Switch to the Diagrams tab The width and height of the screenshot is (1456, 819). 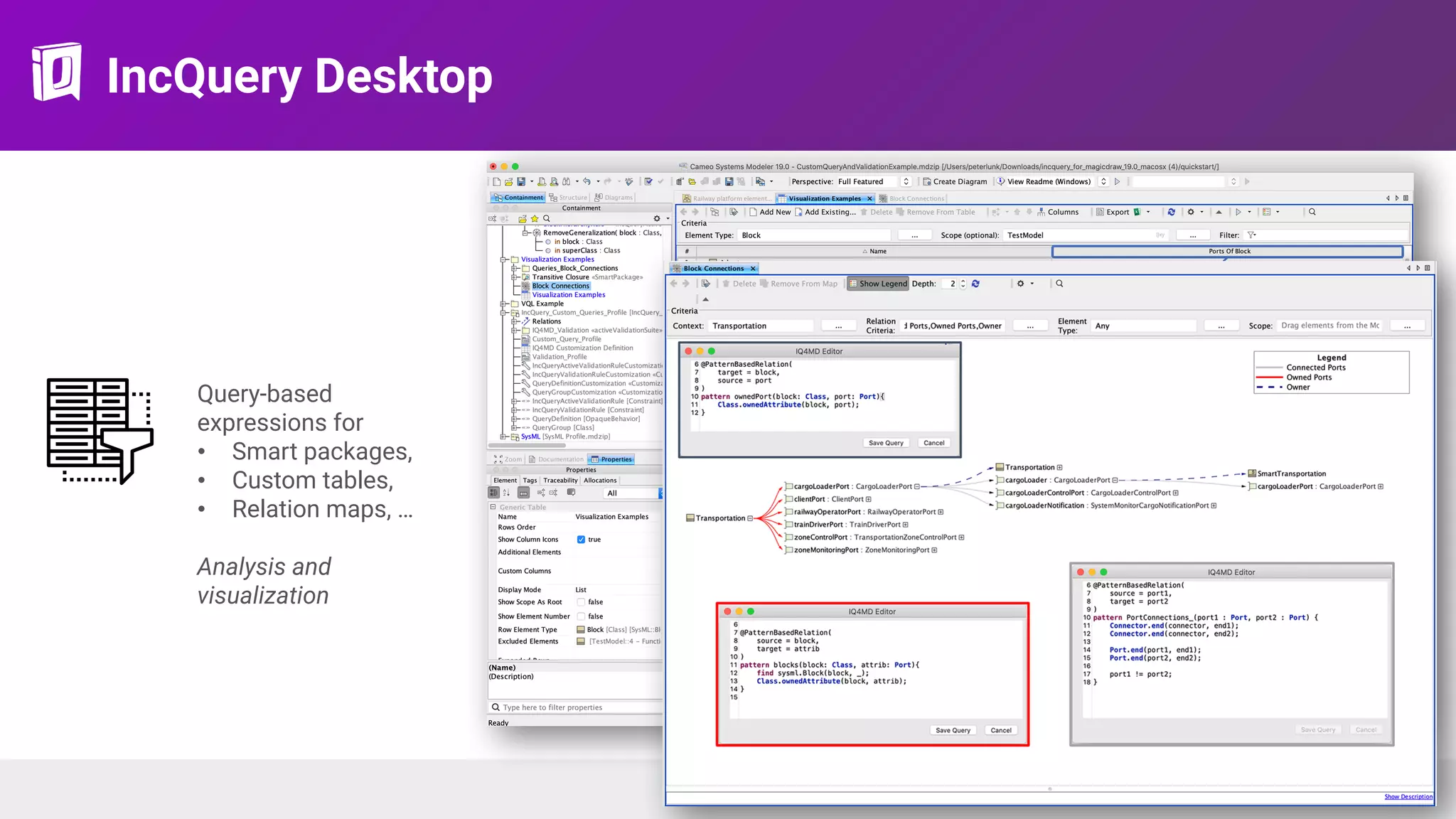click(614, 198)
